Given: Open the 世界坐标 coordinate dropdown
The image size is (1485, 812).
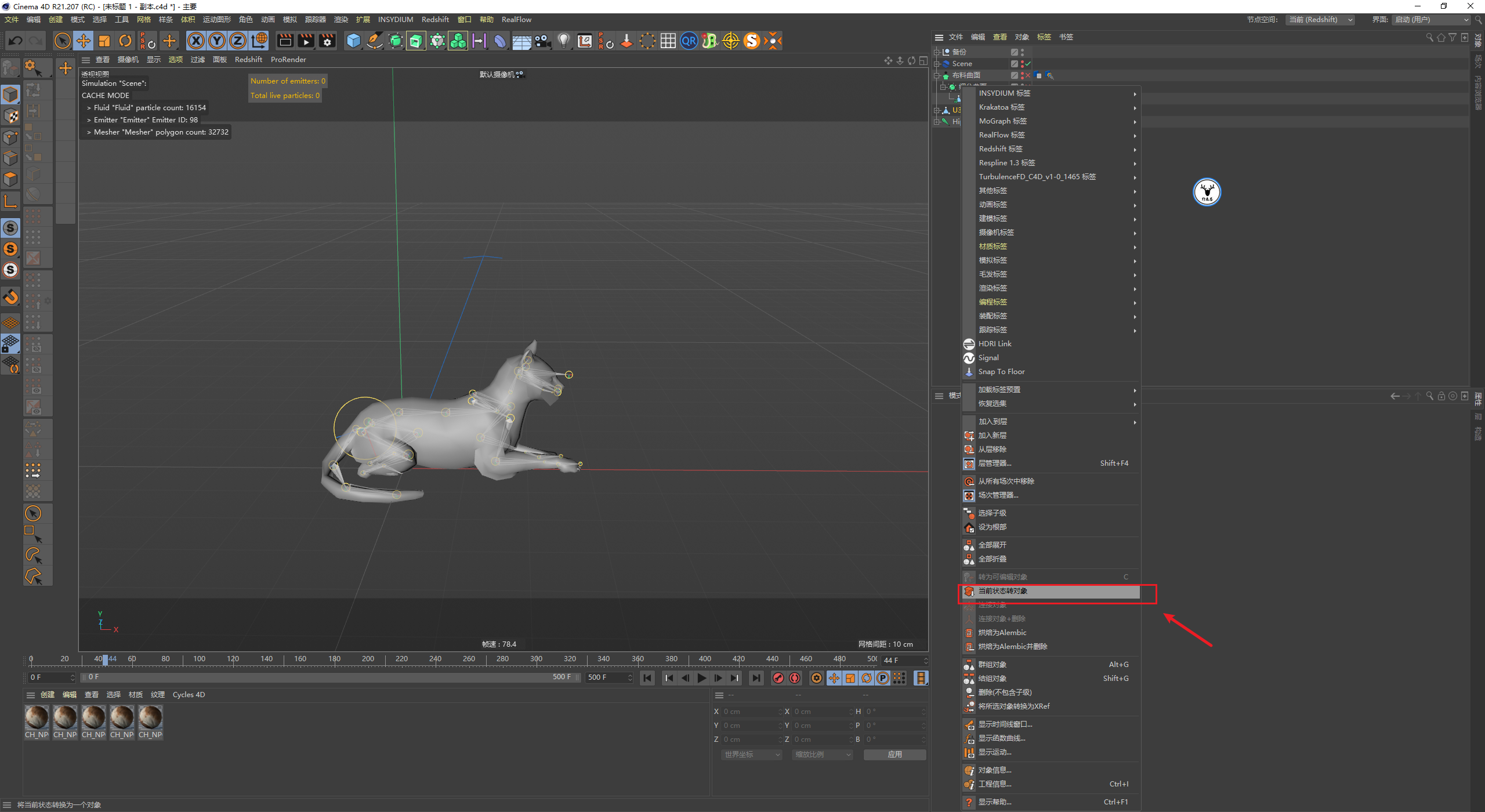Looking at the screenshot, I should (752, 755).
